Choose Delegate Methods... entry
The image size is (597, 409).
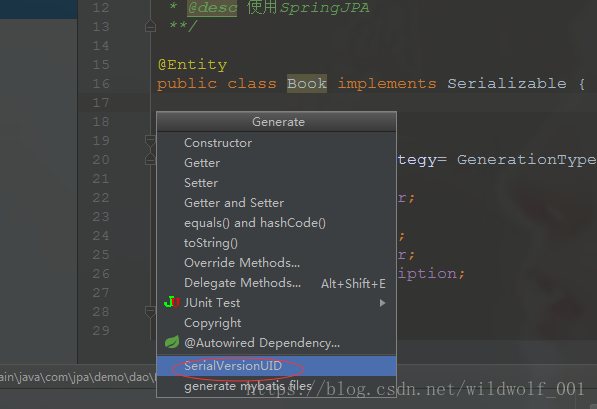276,283
